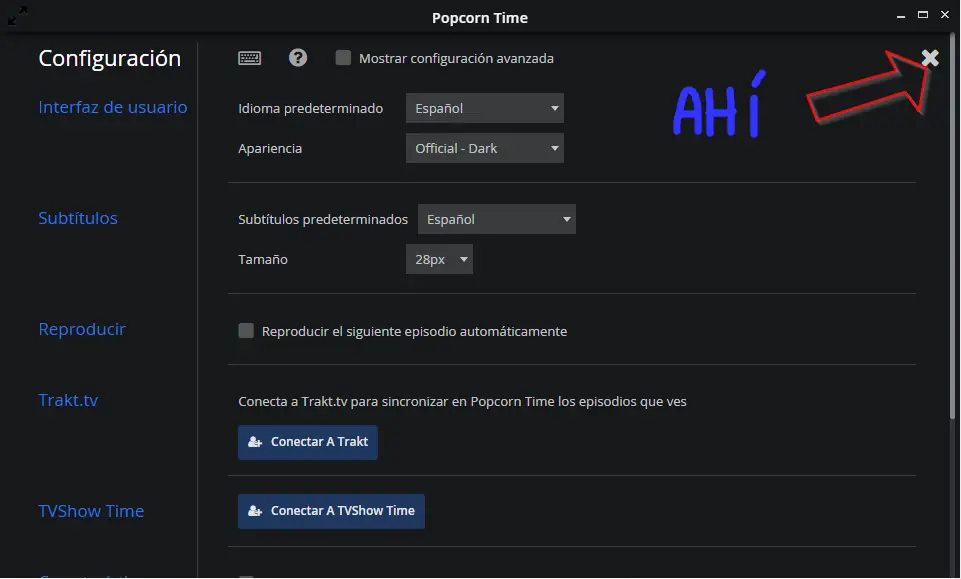Screen dimensions: 961x579
Task: Click the Tamaño label
Action: coord(263,259)
